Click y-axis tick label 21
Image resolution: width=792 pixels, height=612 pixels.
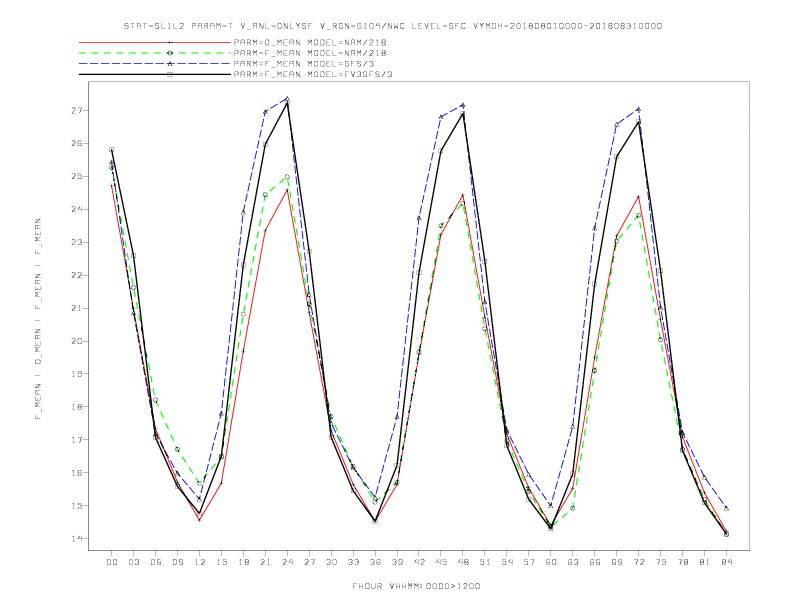point(75,308)
